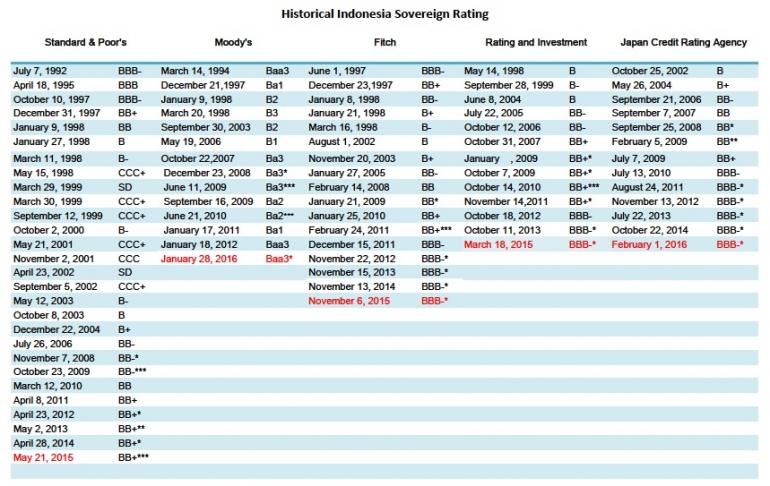This screenshot has width=770, height=486.
Task: Click the red date 'November 6, 2015'
Action: coord(349,300)
